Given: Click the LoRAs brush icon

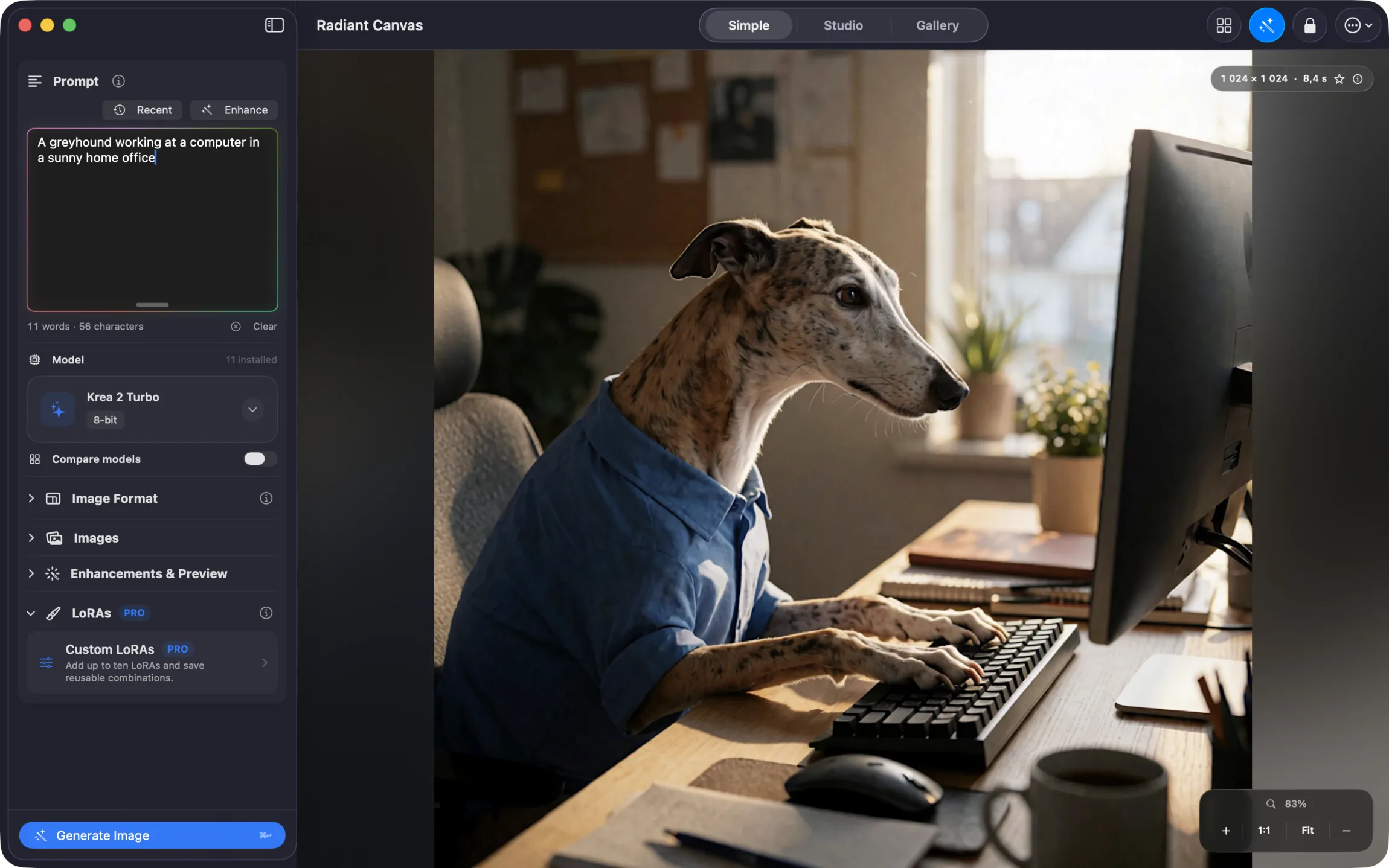Looking at the screenshot, I should [x=54, y=613].
